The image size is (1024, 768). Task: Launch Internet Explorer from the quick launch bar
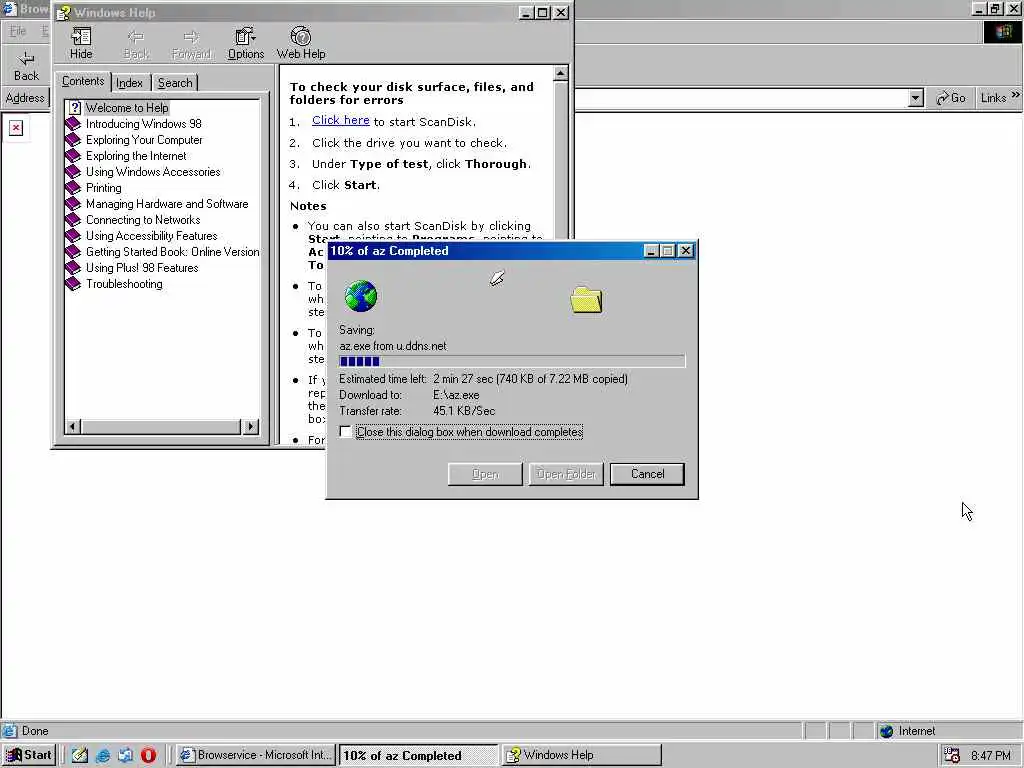(x=103, y=755)
